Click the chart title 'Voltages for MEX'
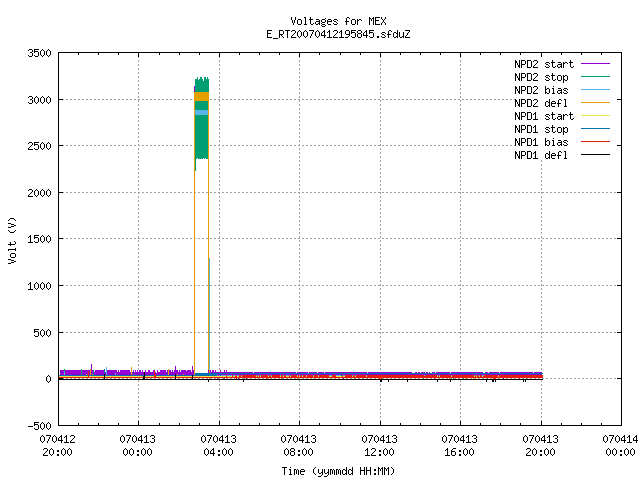The image size is (640, 480). coord(338,21)
